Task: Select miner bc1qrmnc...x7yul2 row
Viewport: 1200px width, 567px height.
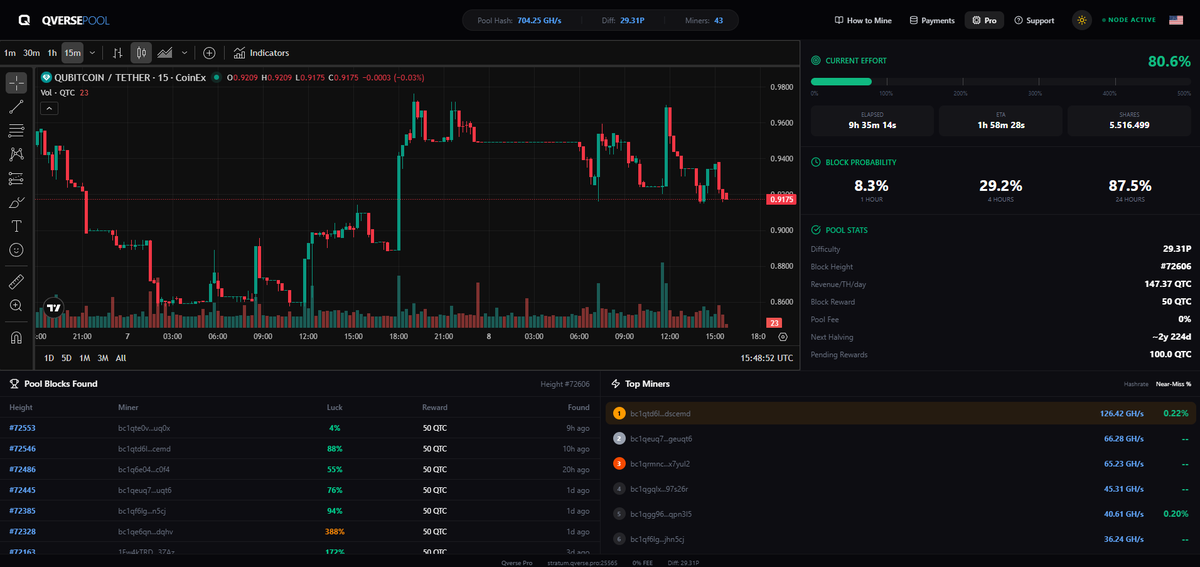Action: point(901,463)
